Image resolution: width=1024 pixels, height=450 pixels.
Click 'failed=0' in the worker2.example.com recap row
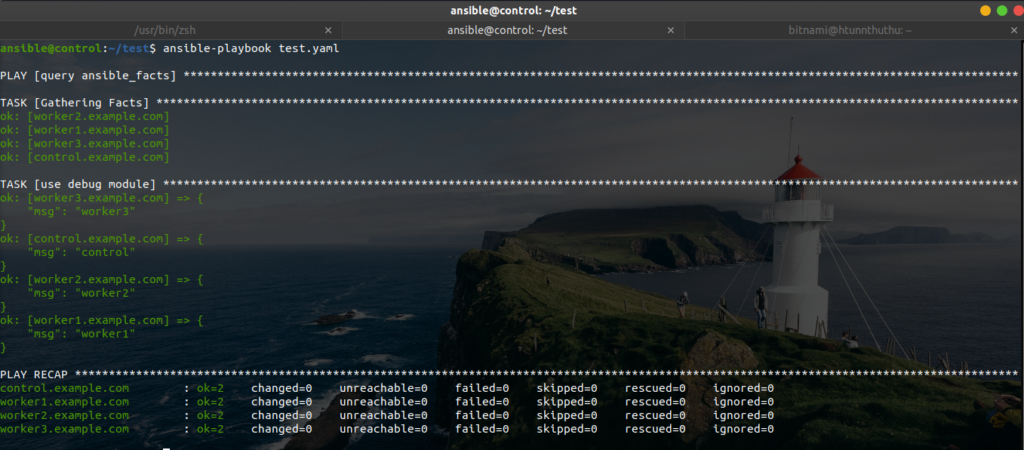482,415
